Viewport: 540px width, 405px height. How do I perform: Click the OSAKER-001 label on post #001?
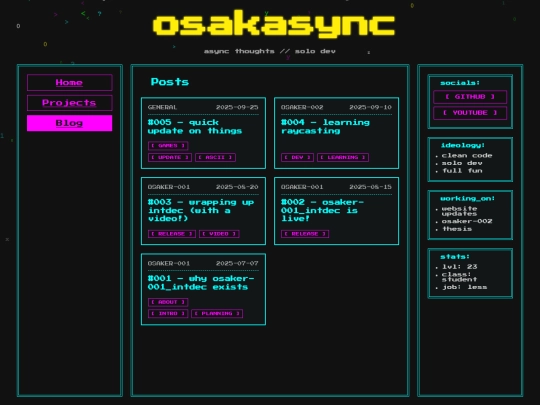(169, 263)
